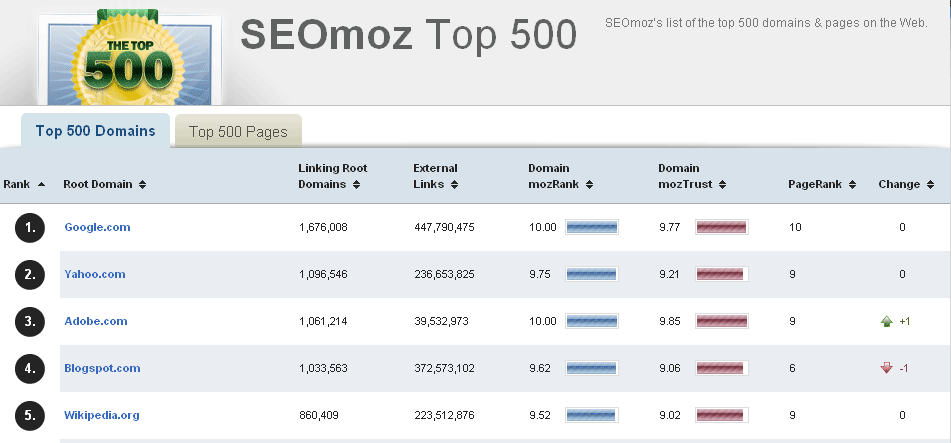Sort by Root Domain column arrows
The height and width of the screenshot is (443, 951).
click(143, 184)
